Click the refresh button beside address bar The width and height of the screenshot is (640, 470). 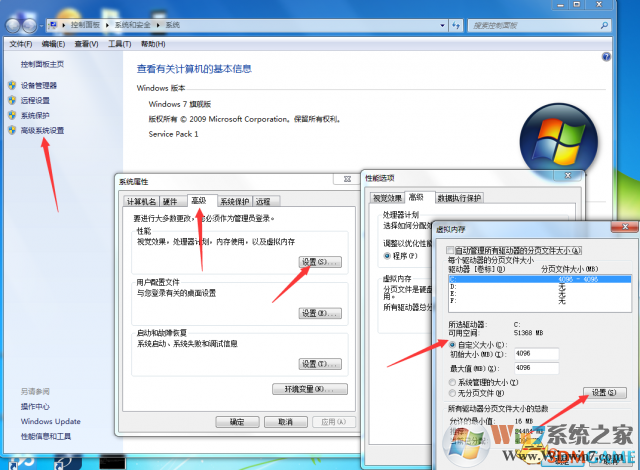tap(456, 25)
